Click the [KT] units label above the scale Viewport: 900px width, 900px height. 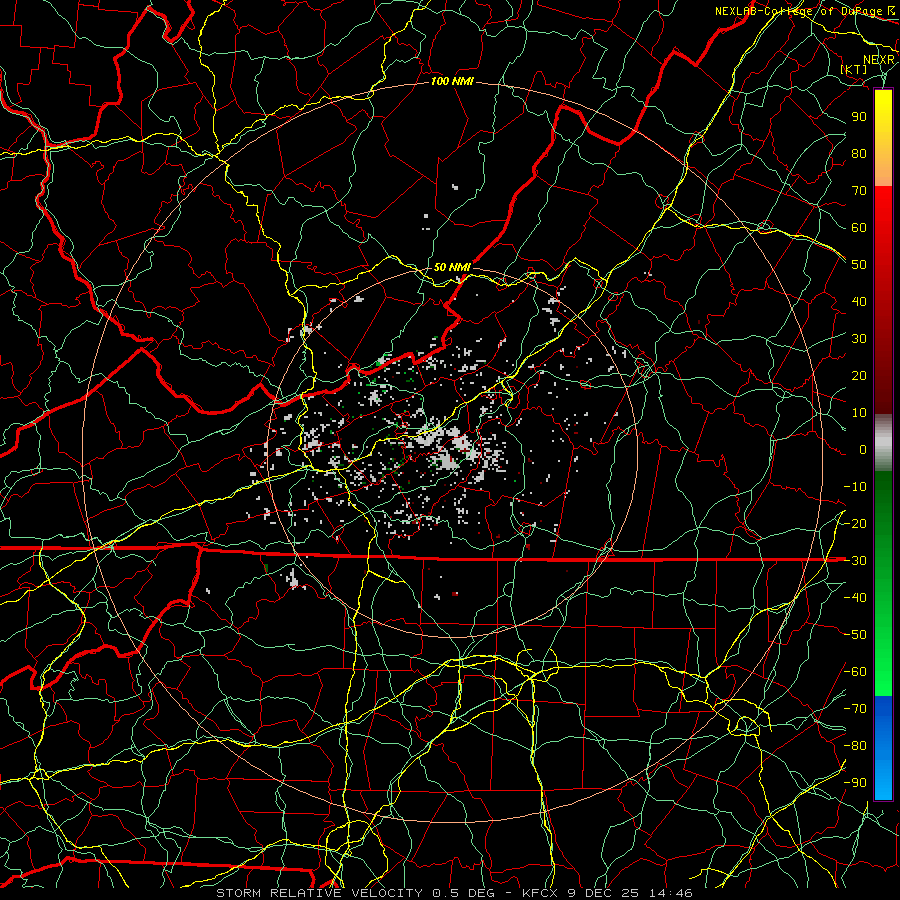[854, 69]
